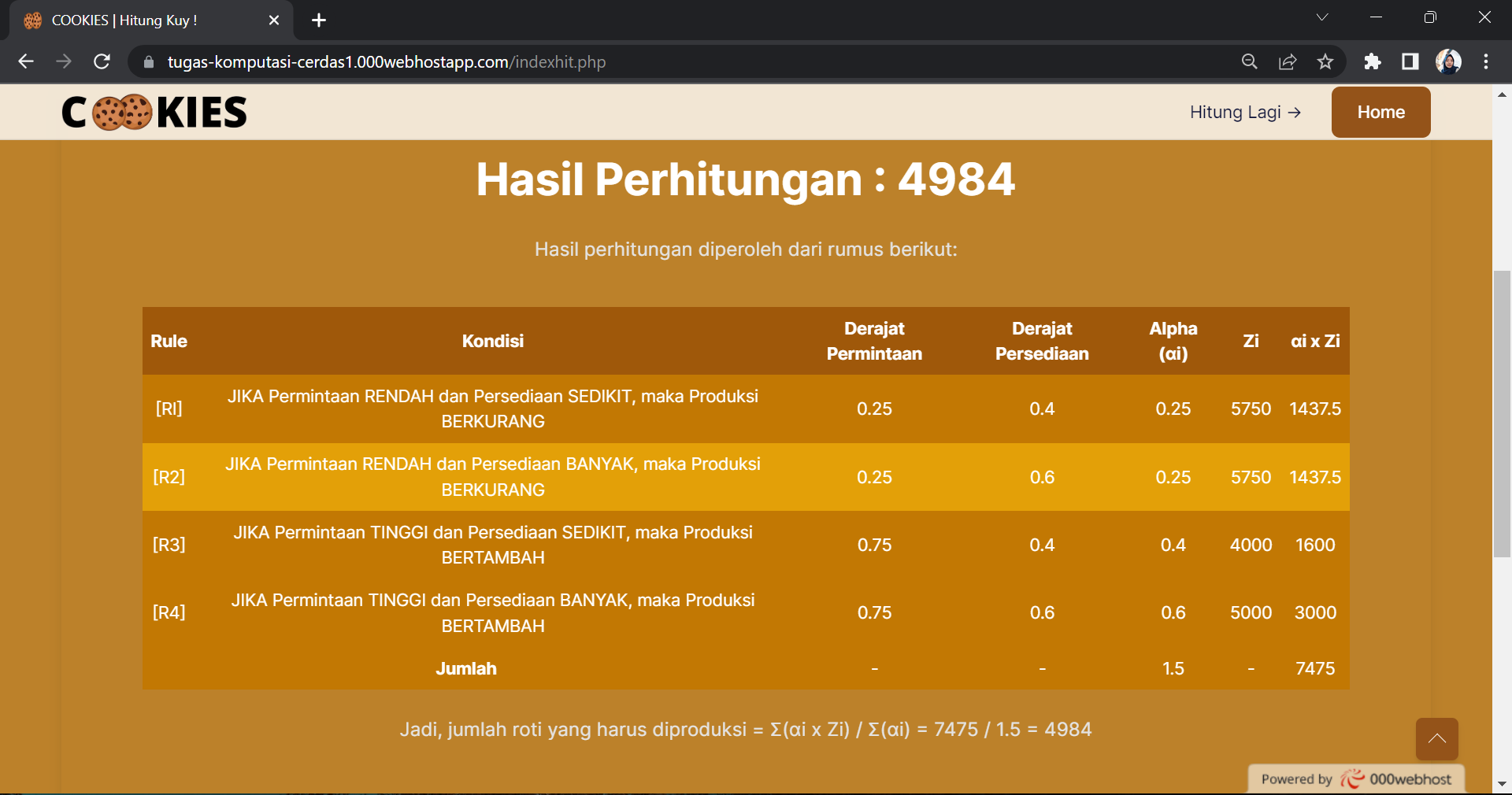The image size is (1512, 795).
Task: Click the R2 condition text RENDAH dan BANYAK
Action: (x=493, y=477)
